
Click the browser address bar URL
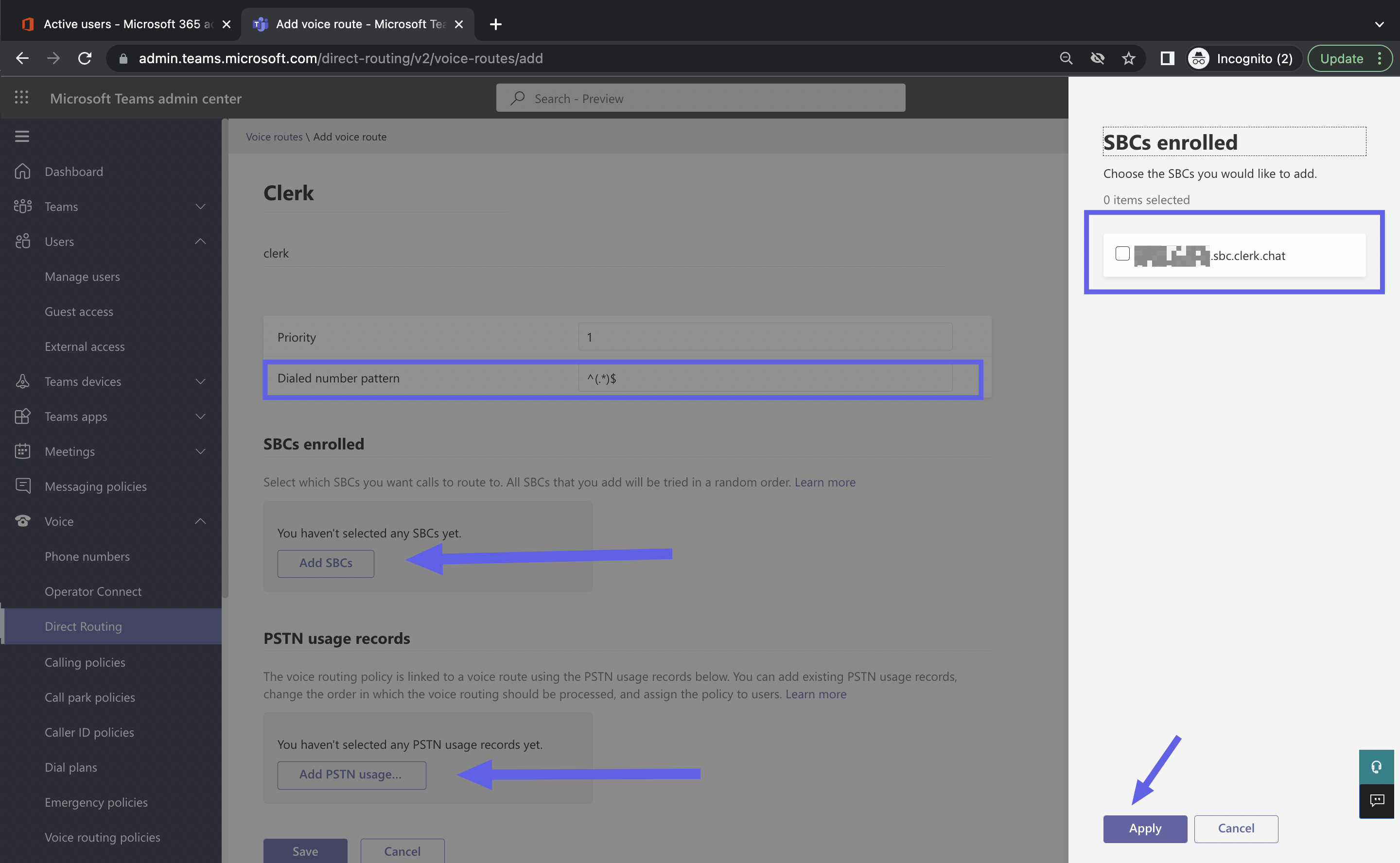pyautogui.click(x=340, y=58)
